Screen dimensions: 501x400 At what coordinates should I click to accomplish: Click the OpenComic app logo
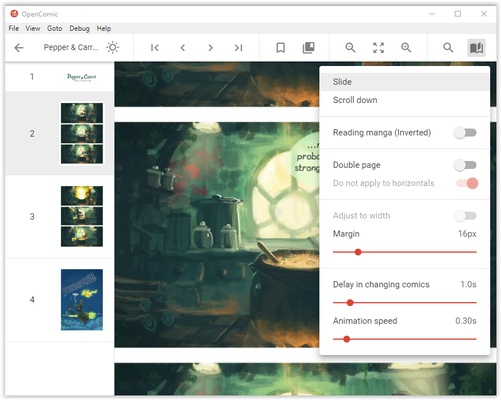point(14,14)
